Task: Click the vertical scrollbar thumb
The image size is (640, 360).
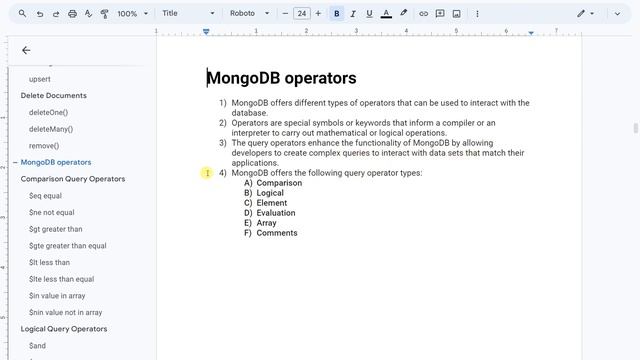Action: coord(636,128)
